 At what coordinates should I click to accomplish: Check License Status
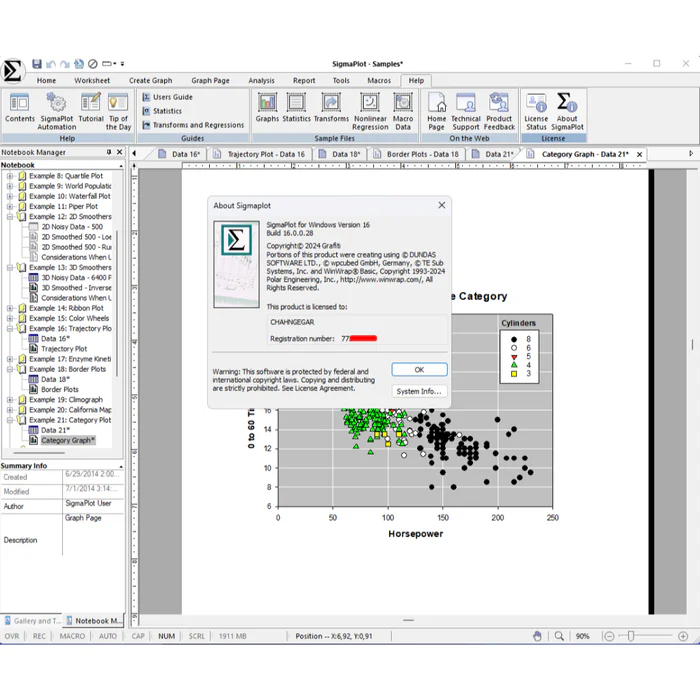[536, 108]
